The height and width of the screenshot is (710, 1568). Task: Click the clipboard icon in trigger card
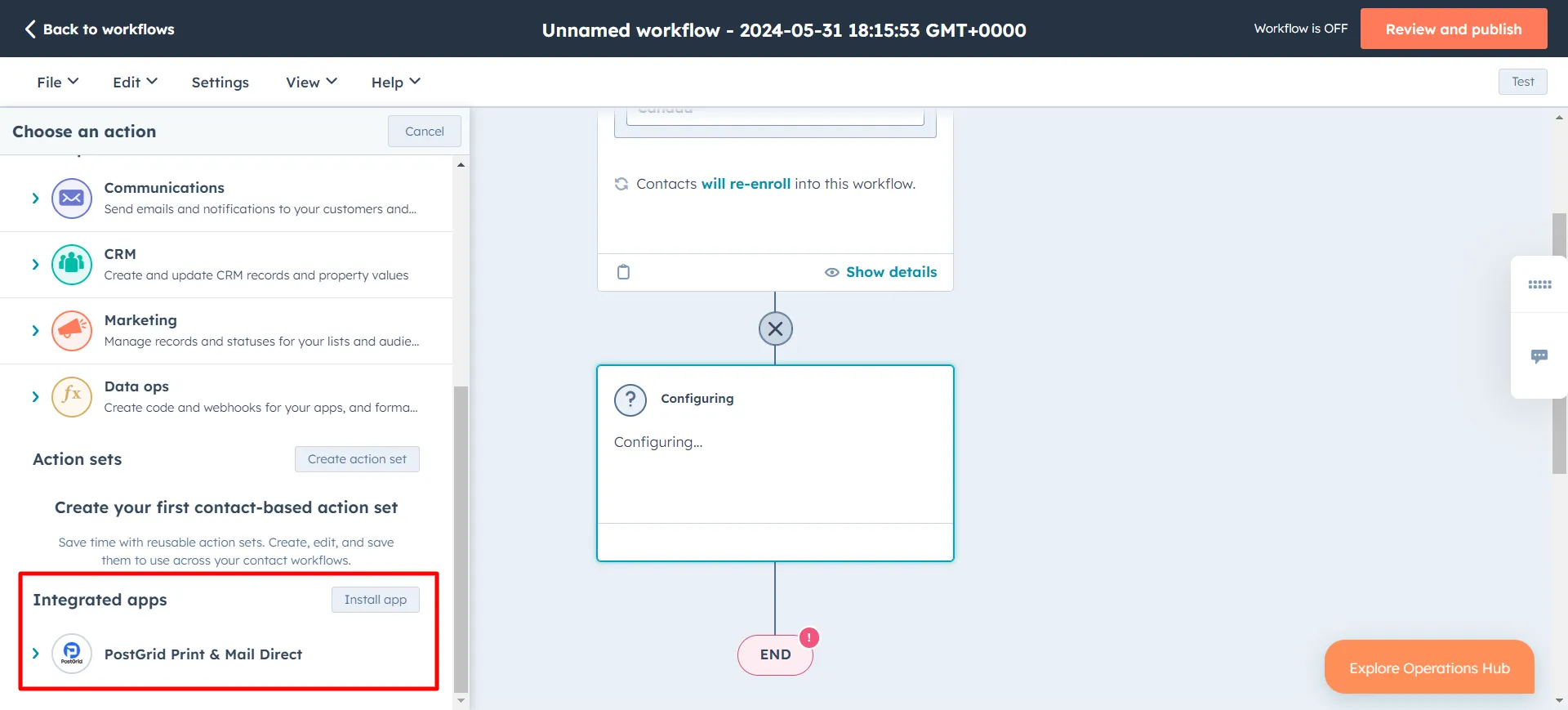coord(623,272)
